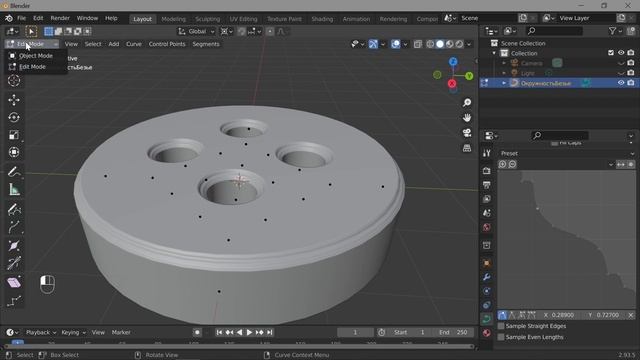The image size is (640, 360).
Task: Click the End frame 250 field
Action: click(453, 332)
